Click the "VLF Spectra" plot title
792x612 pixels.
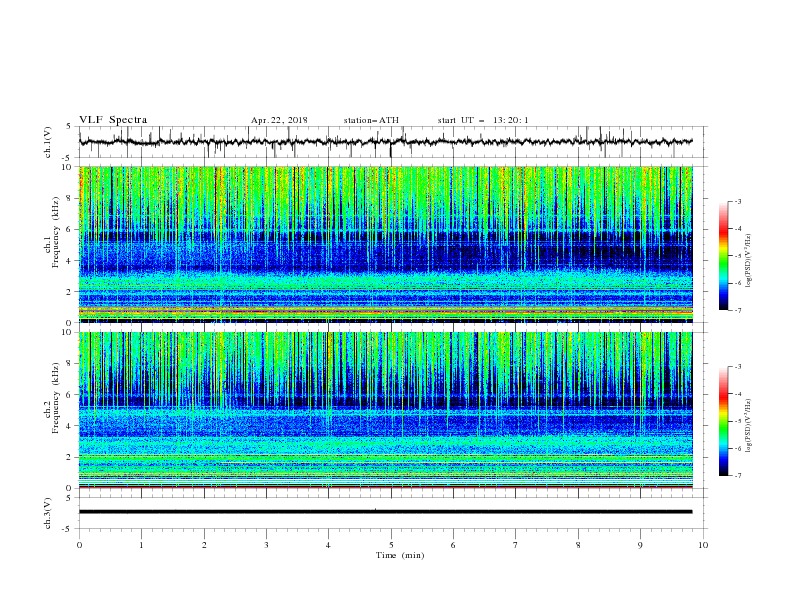click(113, 120)
